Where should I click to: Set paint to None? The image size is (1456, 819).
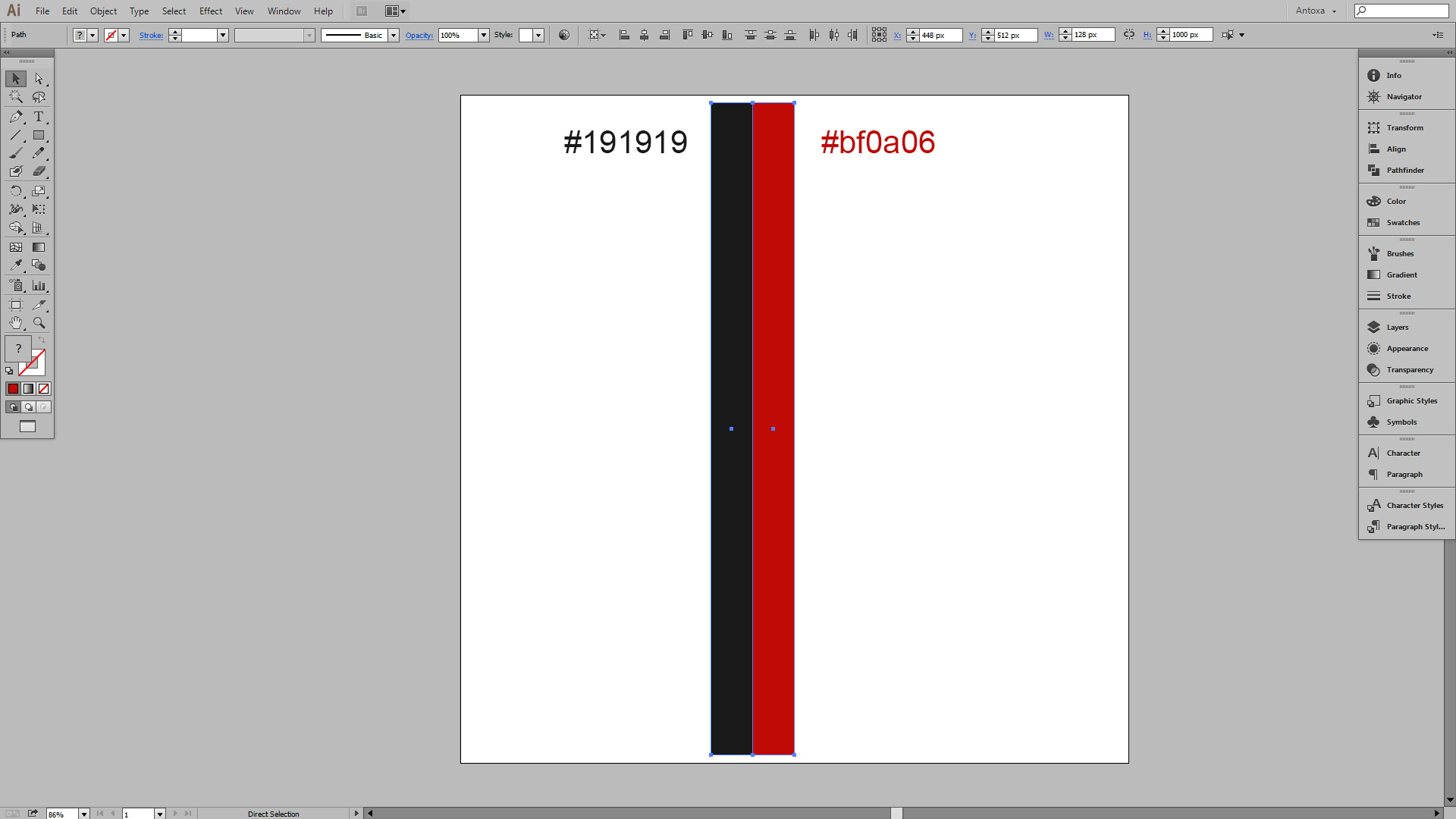pyautogui.click(x=44, y=389)
